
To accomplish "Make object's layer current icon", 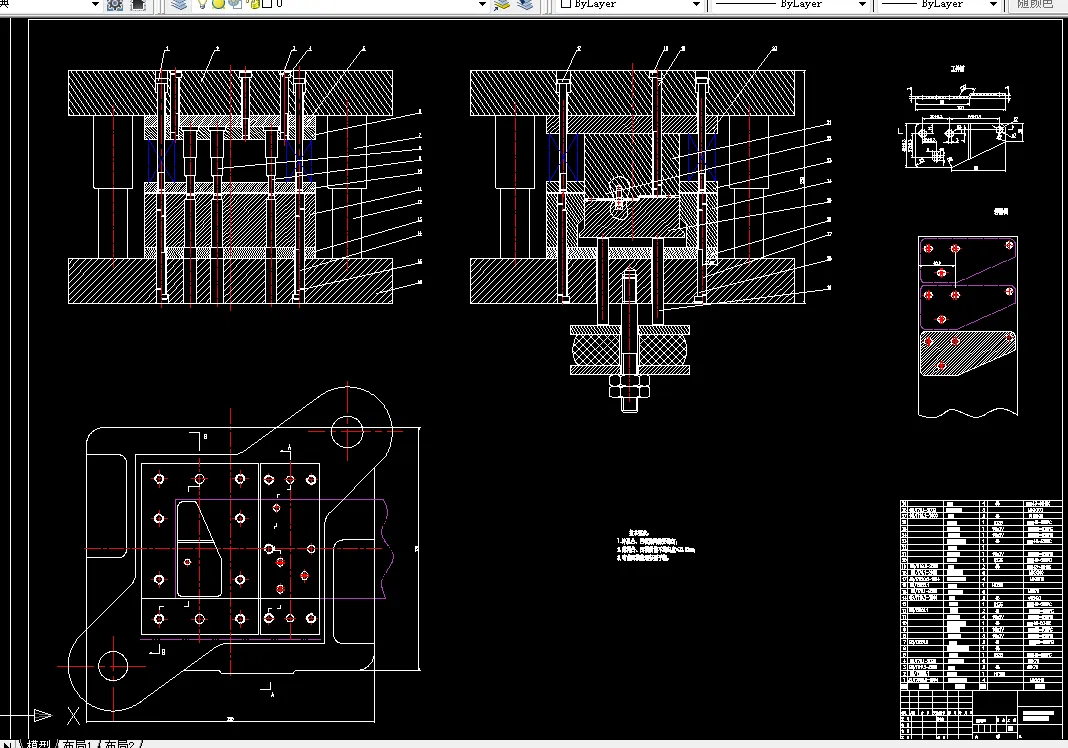I will (502, 5).
